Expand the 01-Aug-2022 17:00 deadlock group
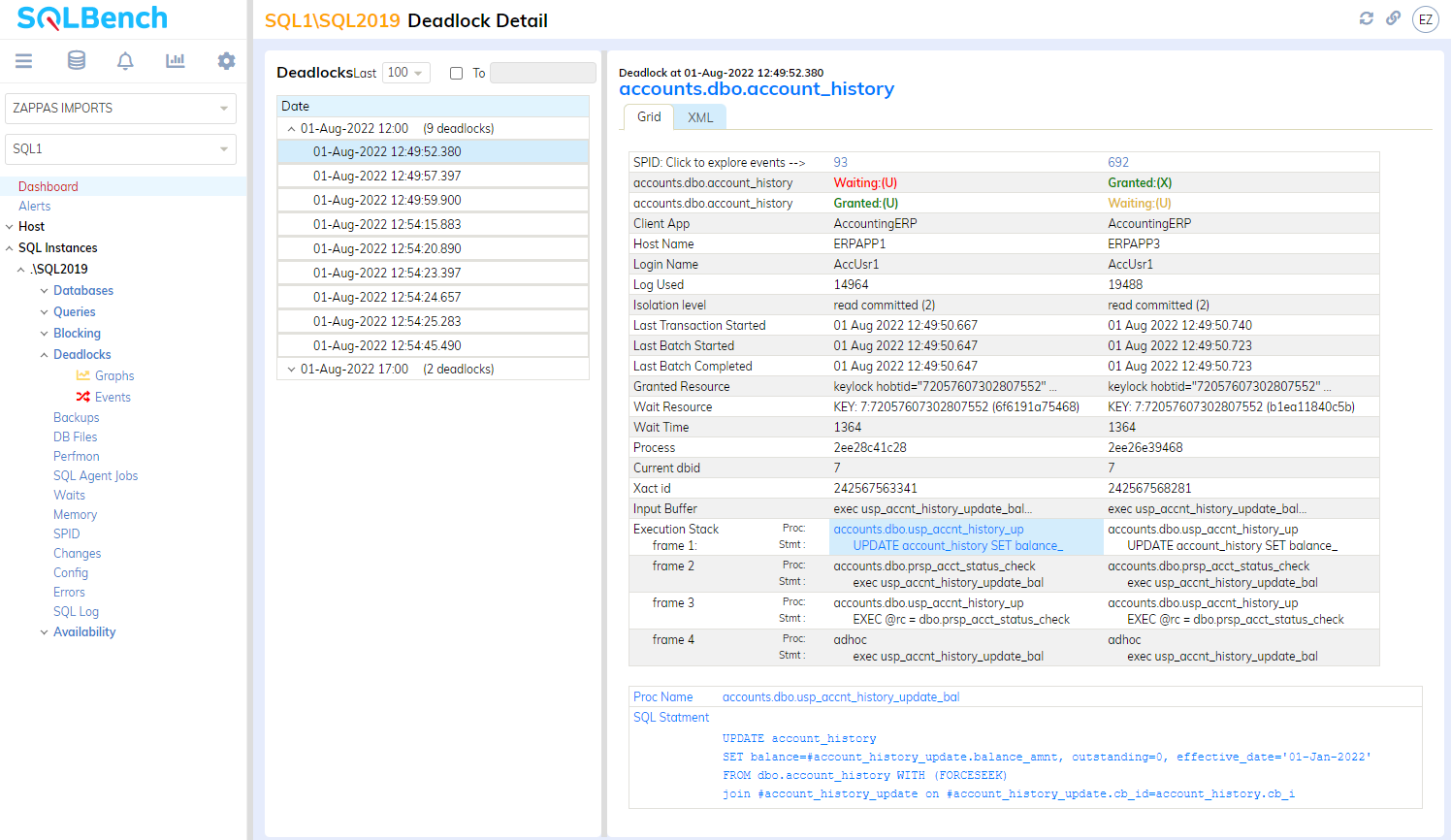 tap(291, 370)
